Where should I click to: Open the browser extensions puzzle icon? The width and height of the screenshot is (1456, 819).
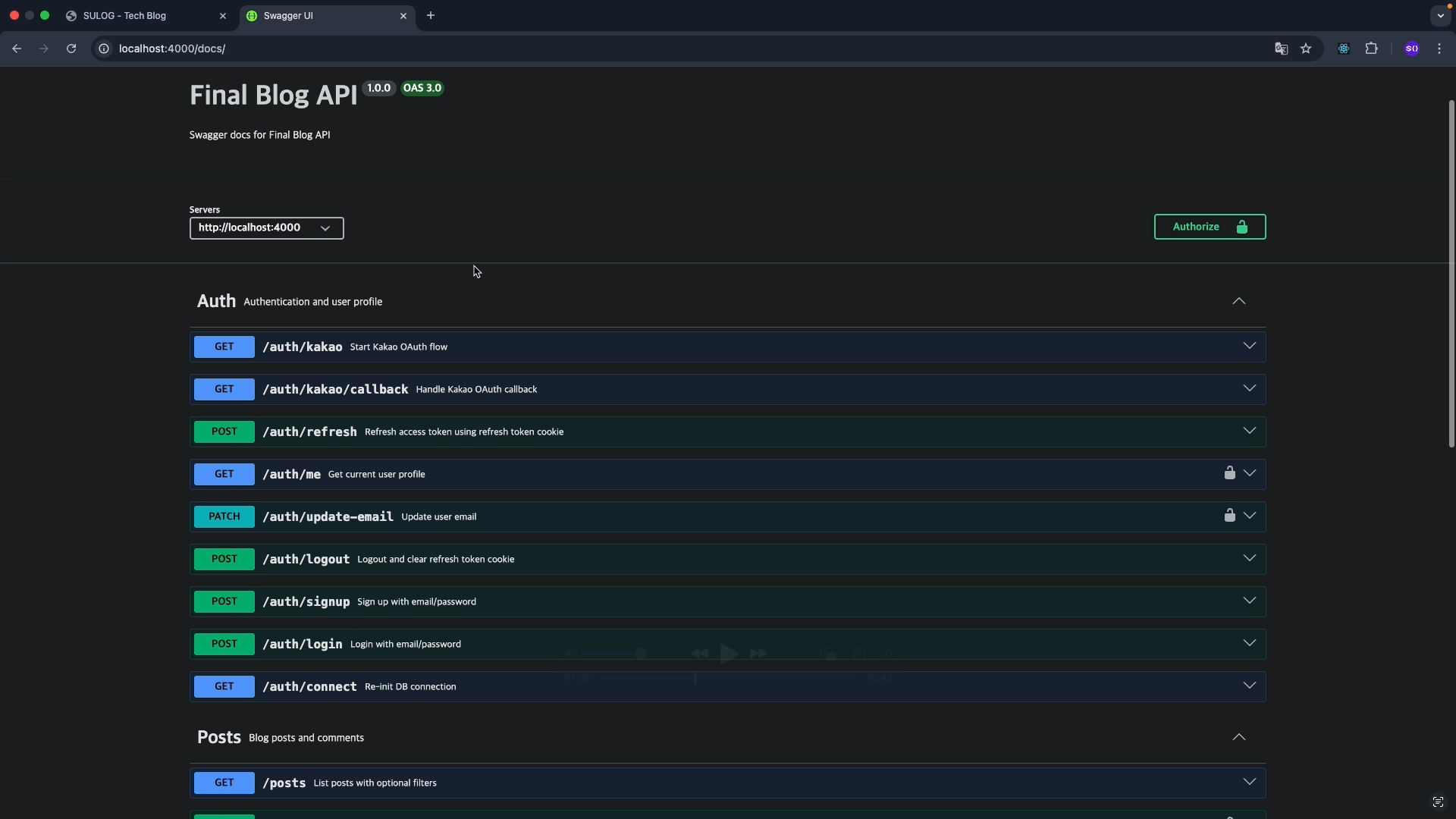(1371, 49)
